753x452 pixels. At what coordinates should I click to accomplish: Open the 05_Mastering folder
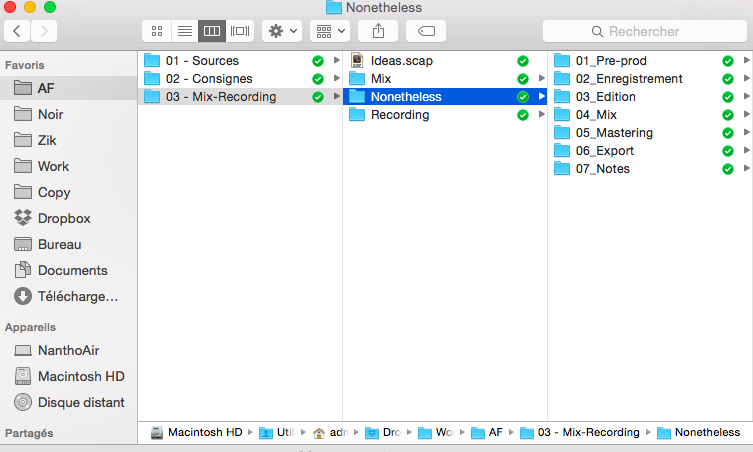point(650,133)
